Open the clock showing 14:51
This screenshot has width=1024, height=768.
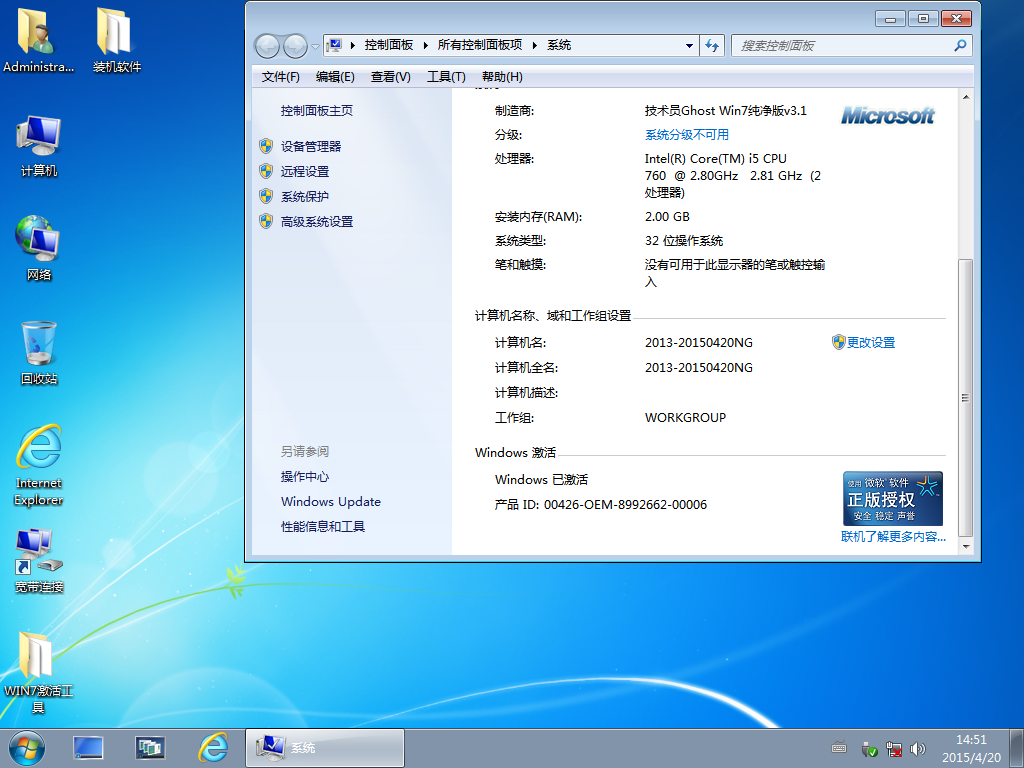pyautogui.click(x=971, y=748)
